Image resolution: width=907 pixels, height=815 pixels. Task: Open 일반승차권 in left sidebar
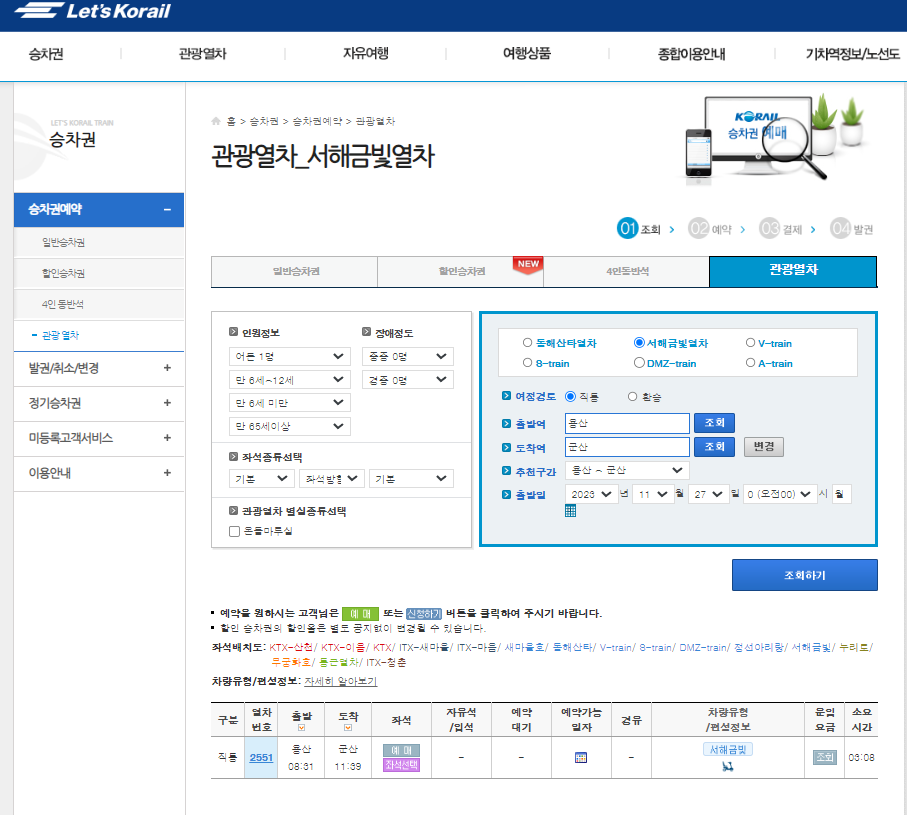tap(64, 242)
